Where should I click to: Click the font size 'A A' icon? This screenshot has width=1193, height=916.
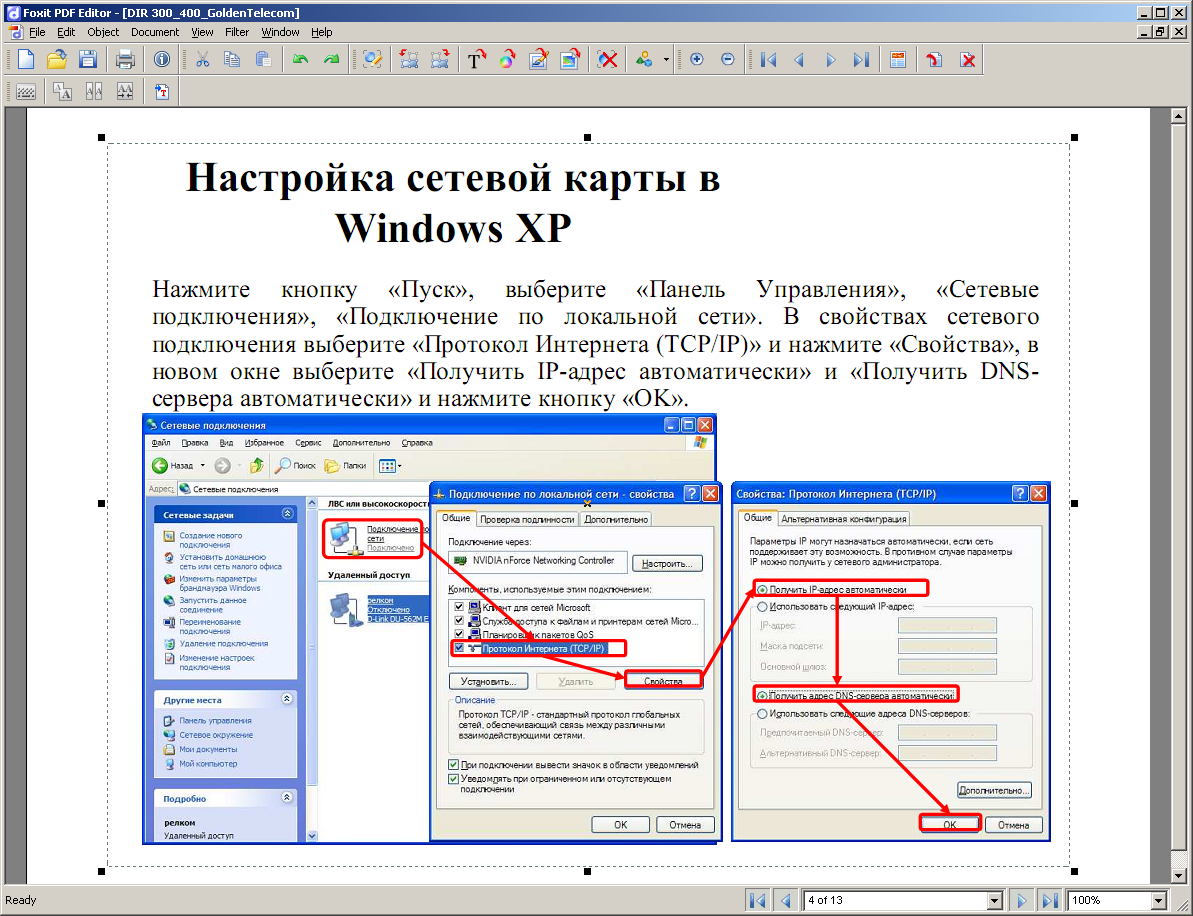62,92
